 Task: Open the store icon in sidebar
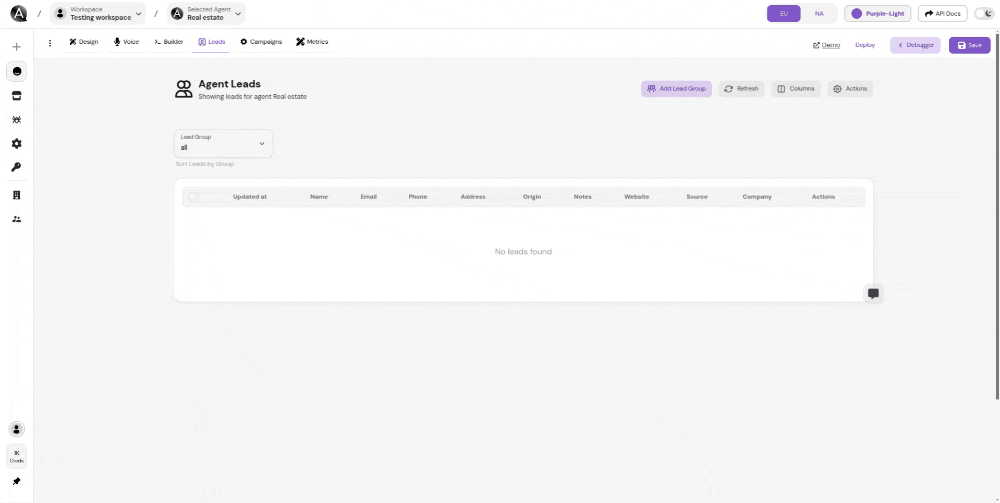17,95
